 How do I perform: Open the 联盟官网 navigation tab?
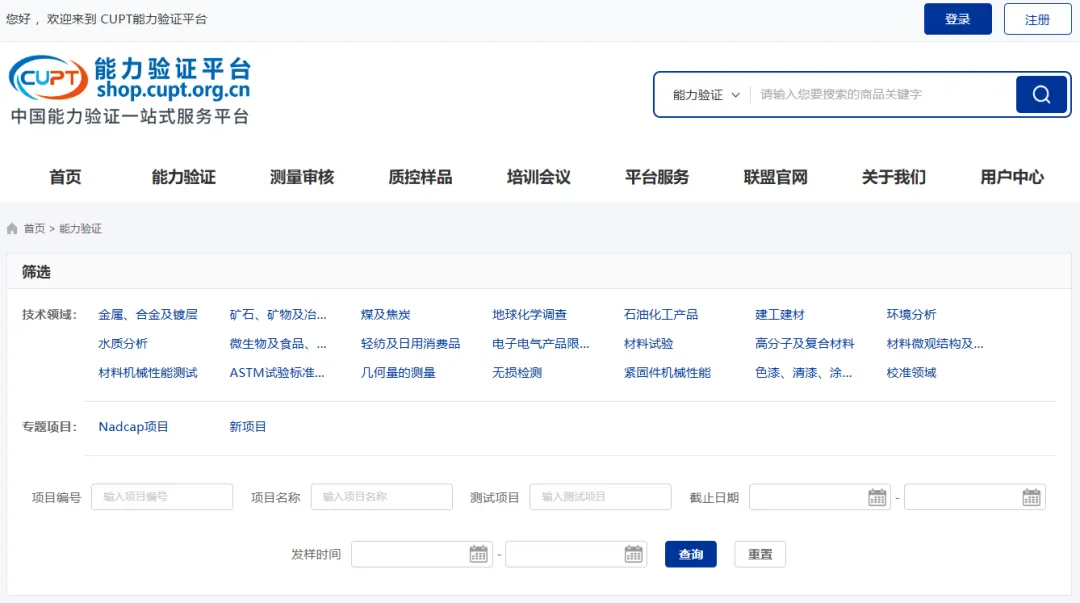coord(776,177)
